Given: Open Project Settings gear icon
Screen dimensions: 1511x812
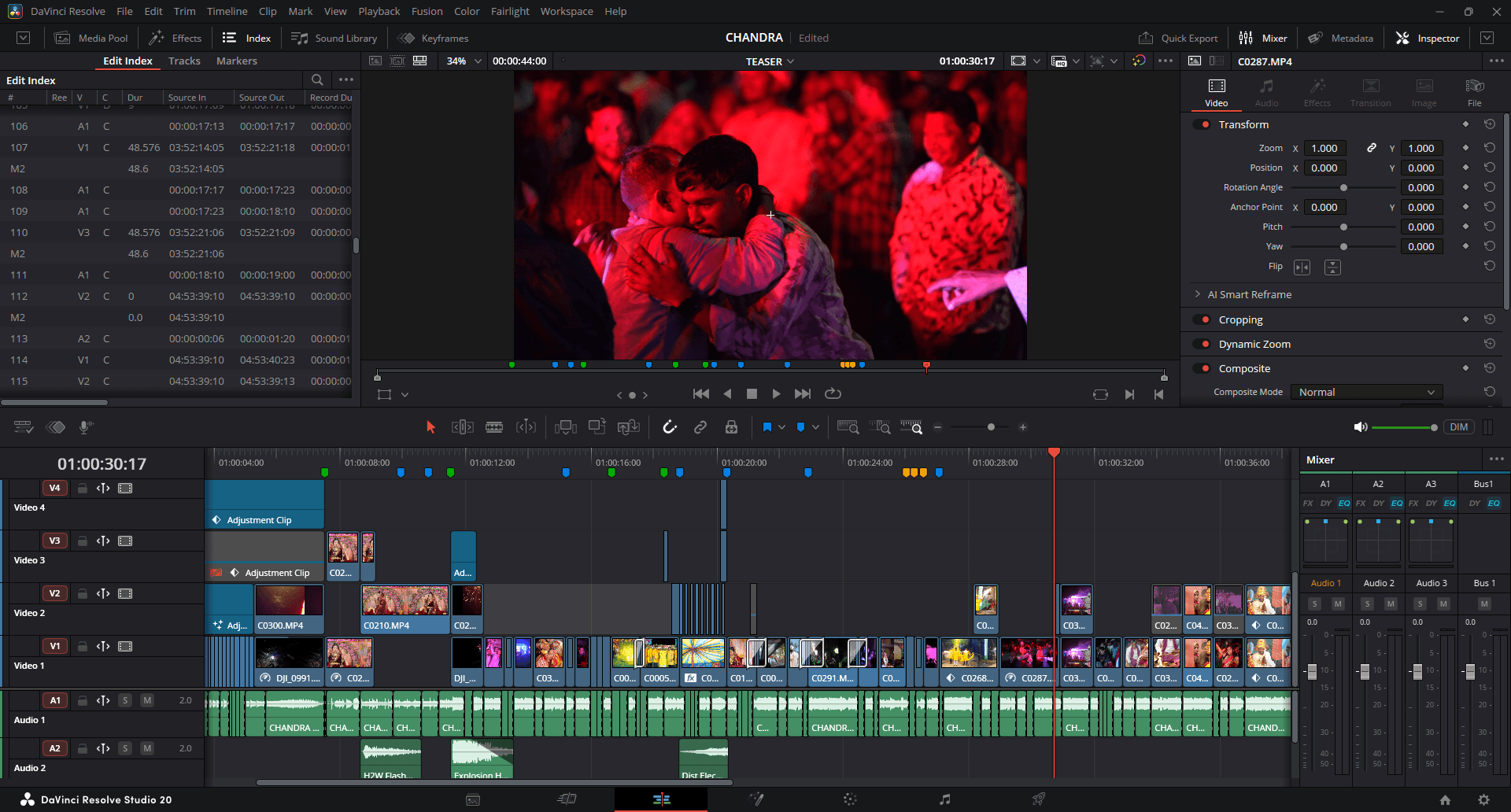Looking at the screenshot, I should [1483, 799].
